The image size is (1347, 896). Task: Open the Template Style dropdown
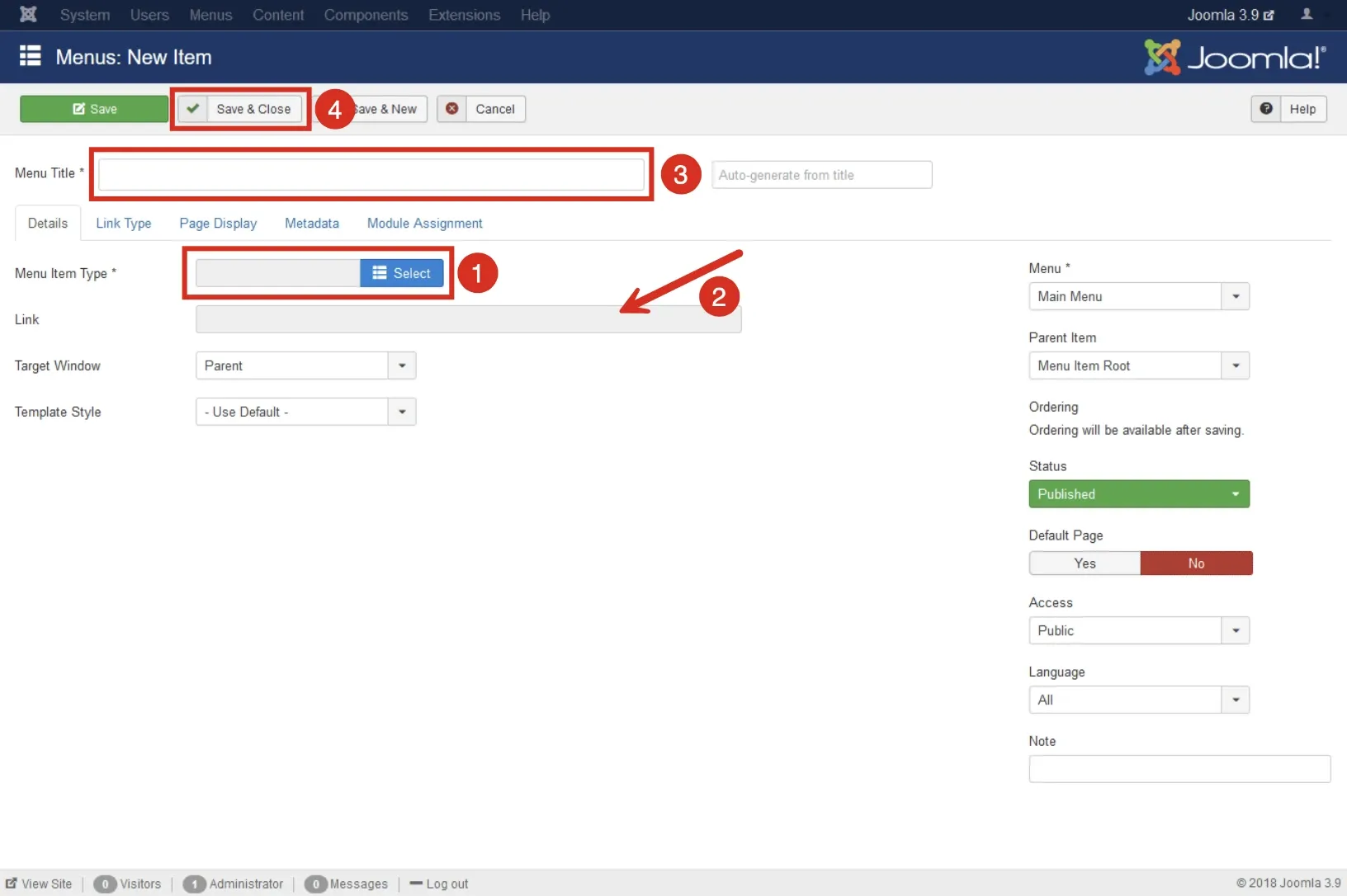point(305,412)
